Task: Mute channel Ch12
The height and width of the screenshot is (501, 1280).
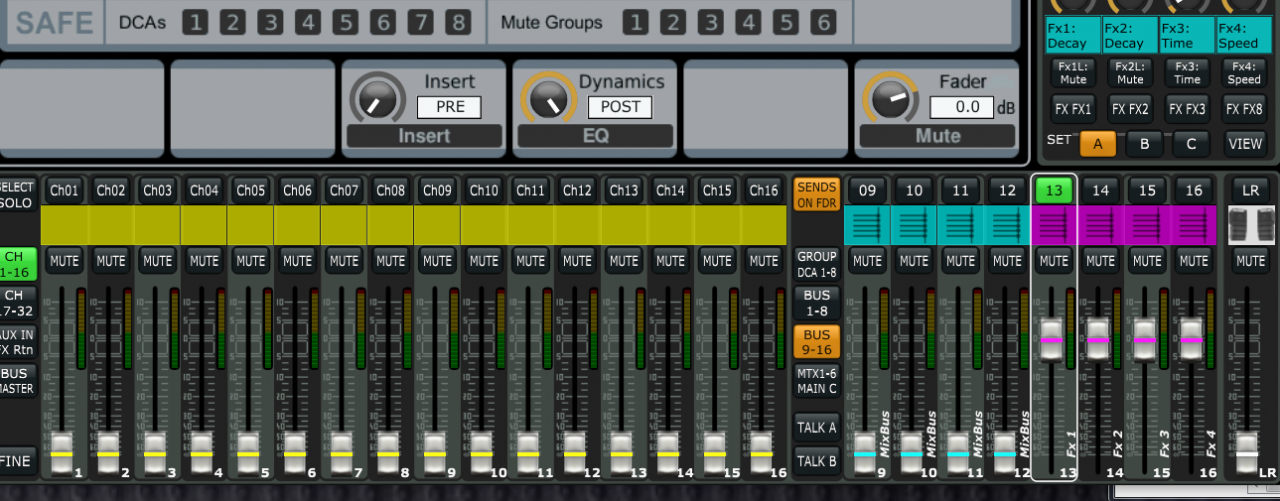Action: click(x=577, y=261)
